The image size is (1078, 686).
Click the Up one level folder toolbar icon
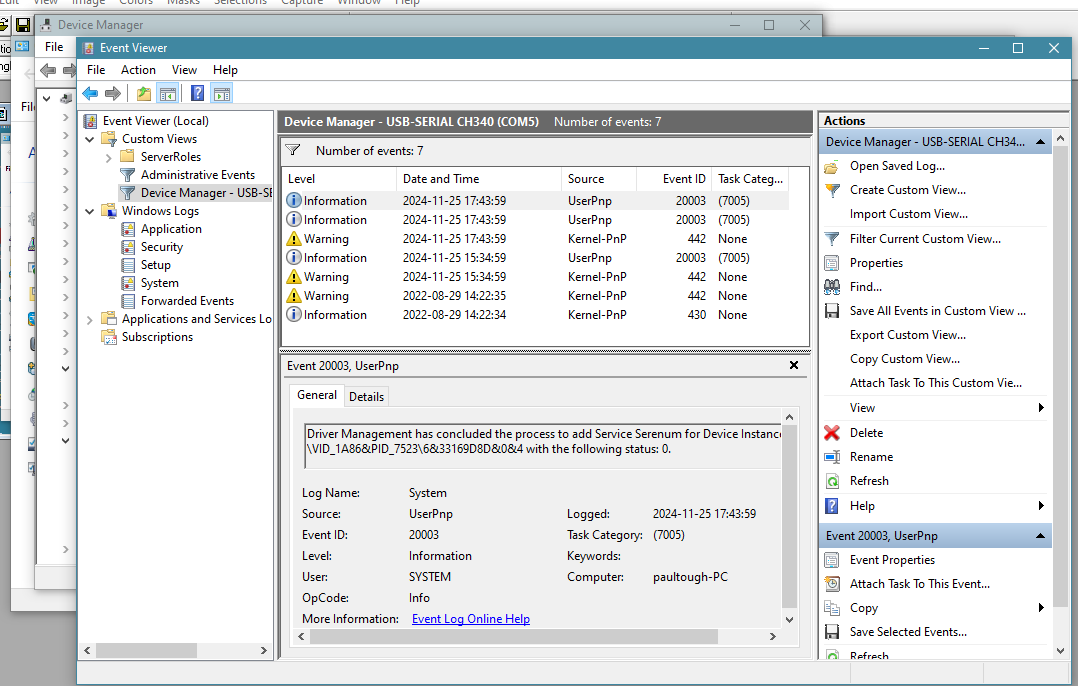pyautogui.click(x=144, y=93)
